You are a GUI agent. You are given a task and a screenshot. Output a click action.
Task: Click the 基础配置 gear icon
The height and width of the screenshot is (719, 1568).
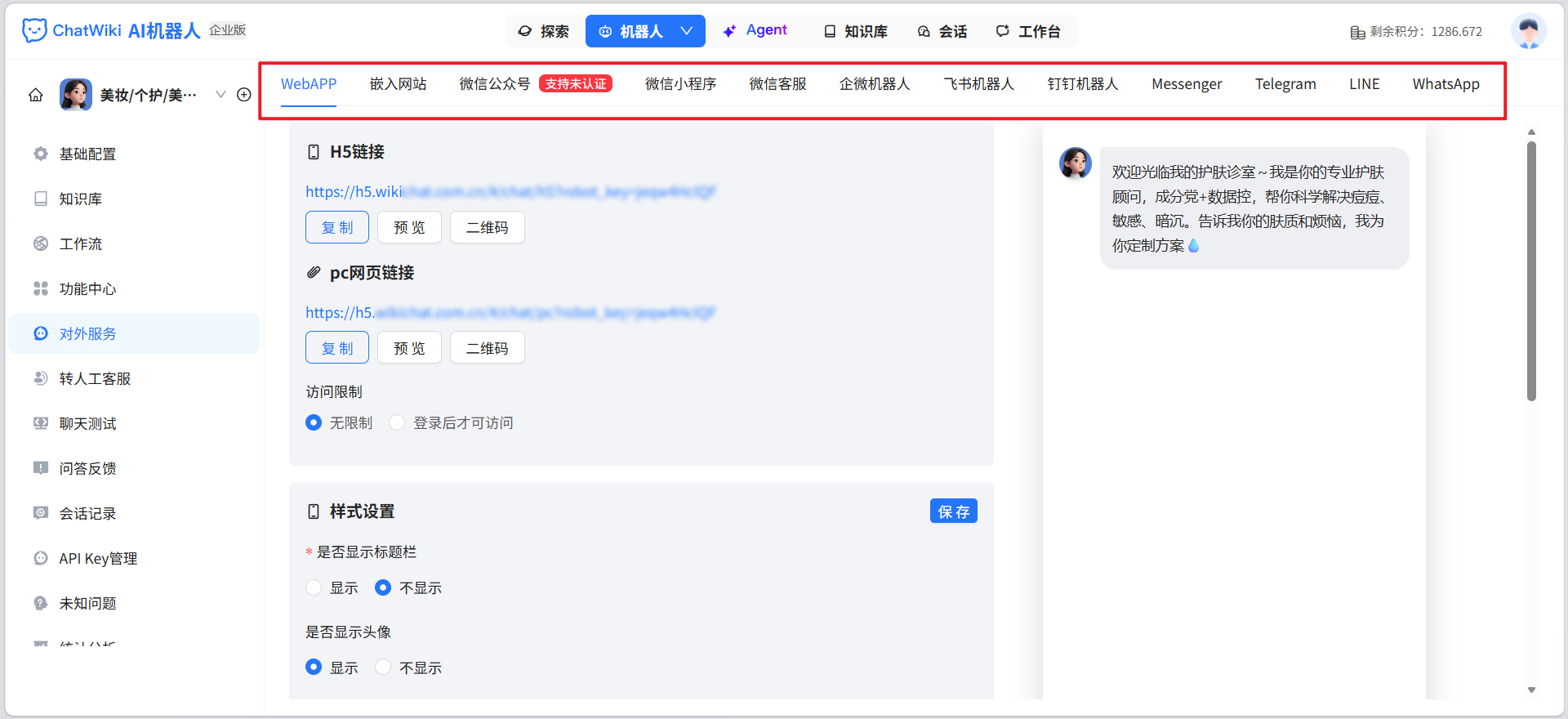(41, 154)
